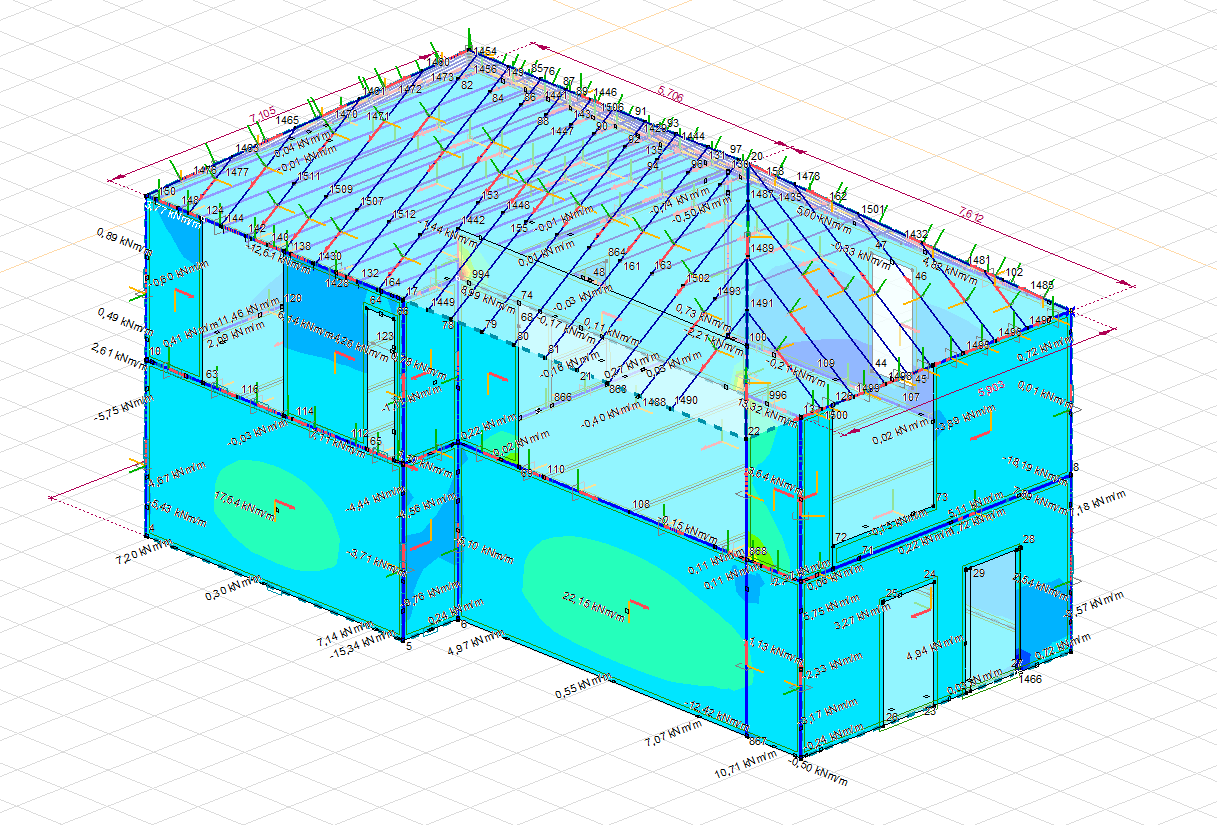This screenshot has height=825, width=1217.
Task: Select node 107 below roof window
Action: (911, 397)
